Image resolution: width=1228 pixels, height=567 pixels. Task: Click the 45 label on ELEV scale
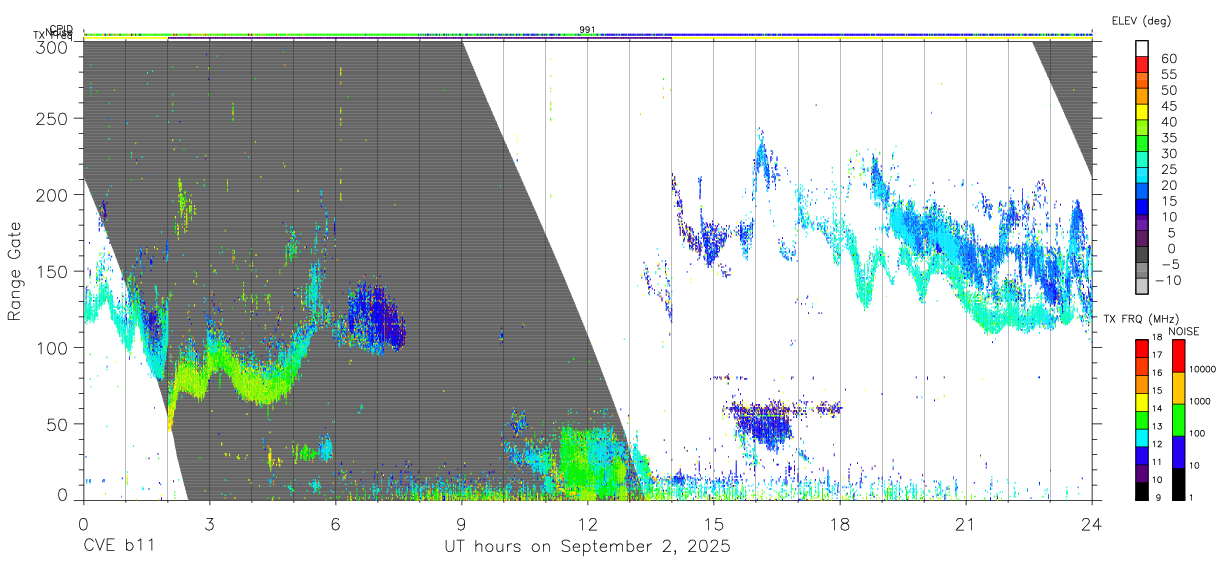pos(1169,106)
